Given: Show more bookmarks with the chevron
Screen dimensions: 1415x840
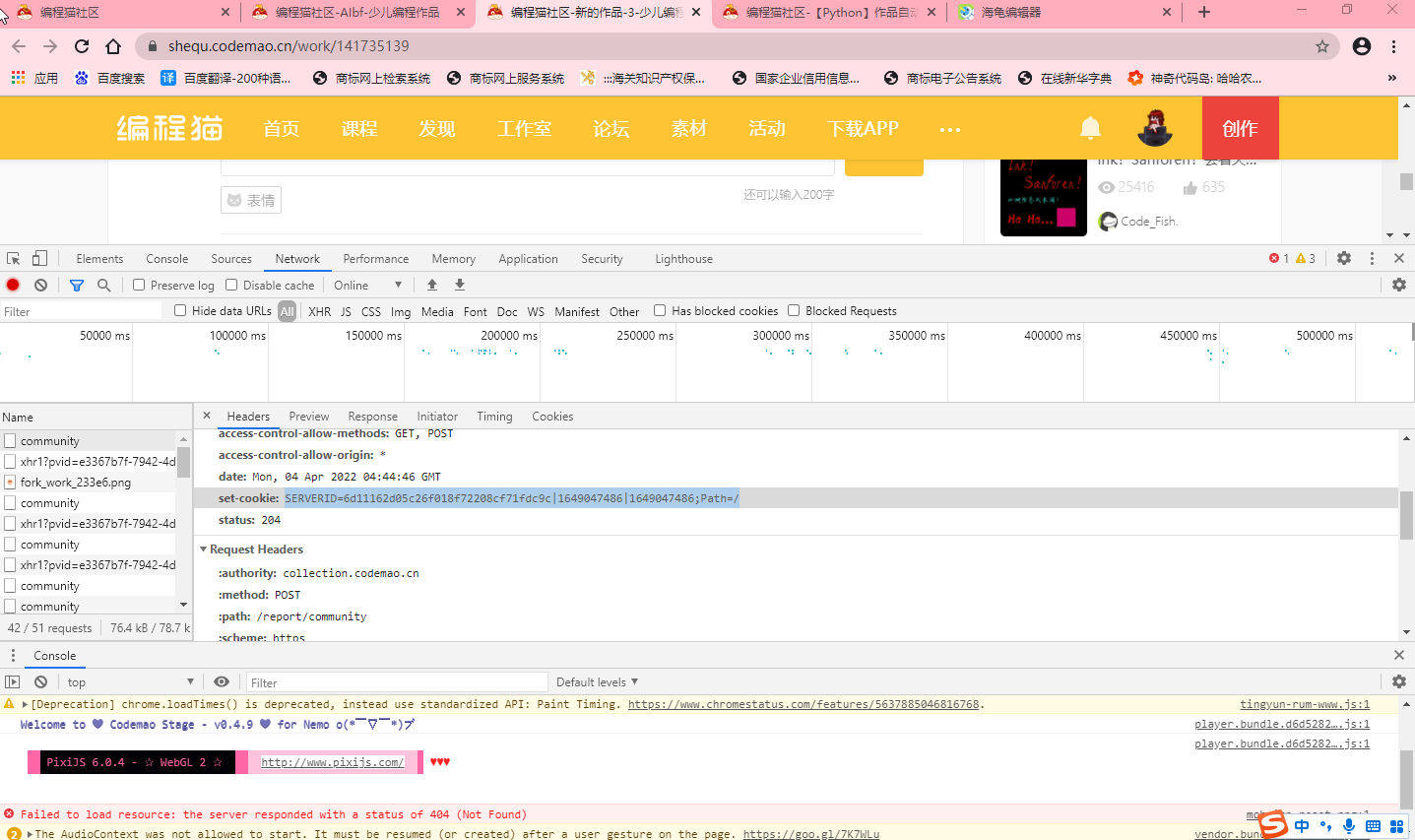Looking at the screenshot, I should click(x=1391, y=78).
